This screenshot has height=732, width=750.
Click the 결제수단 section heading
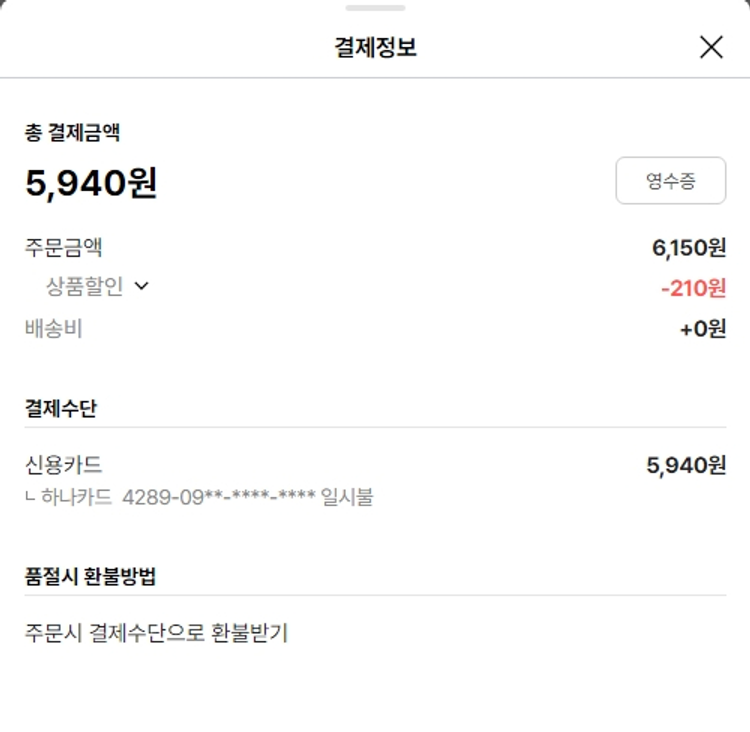[61, 408]
